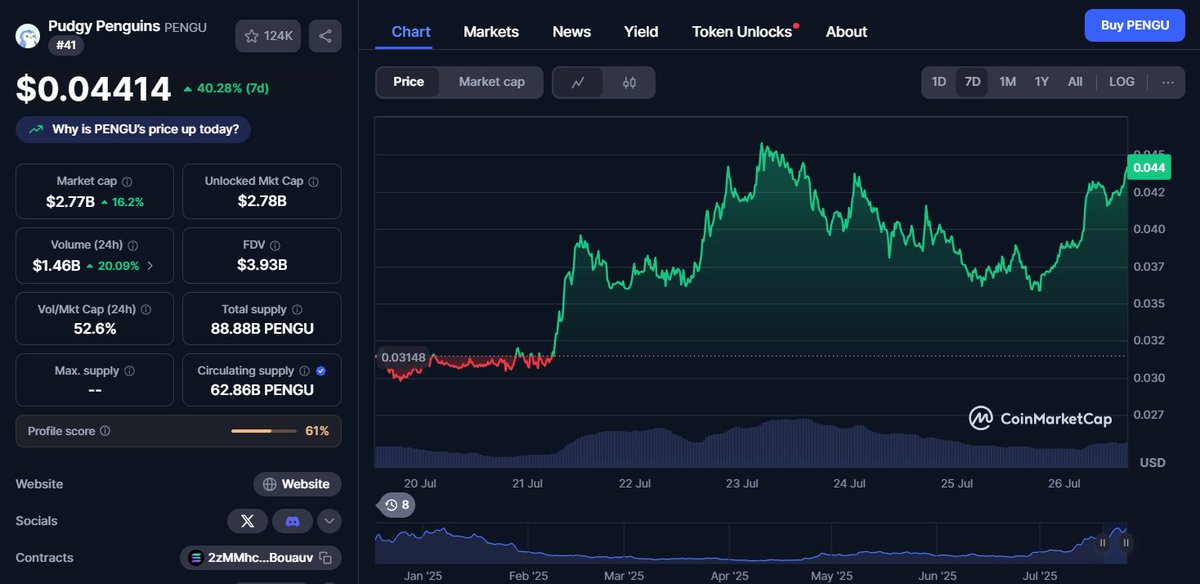The height and width of the screenshot is (584, 1200).
Task: Open the X (Twitter) social link
Action: coord(247,521)
